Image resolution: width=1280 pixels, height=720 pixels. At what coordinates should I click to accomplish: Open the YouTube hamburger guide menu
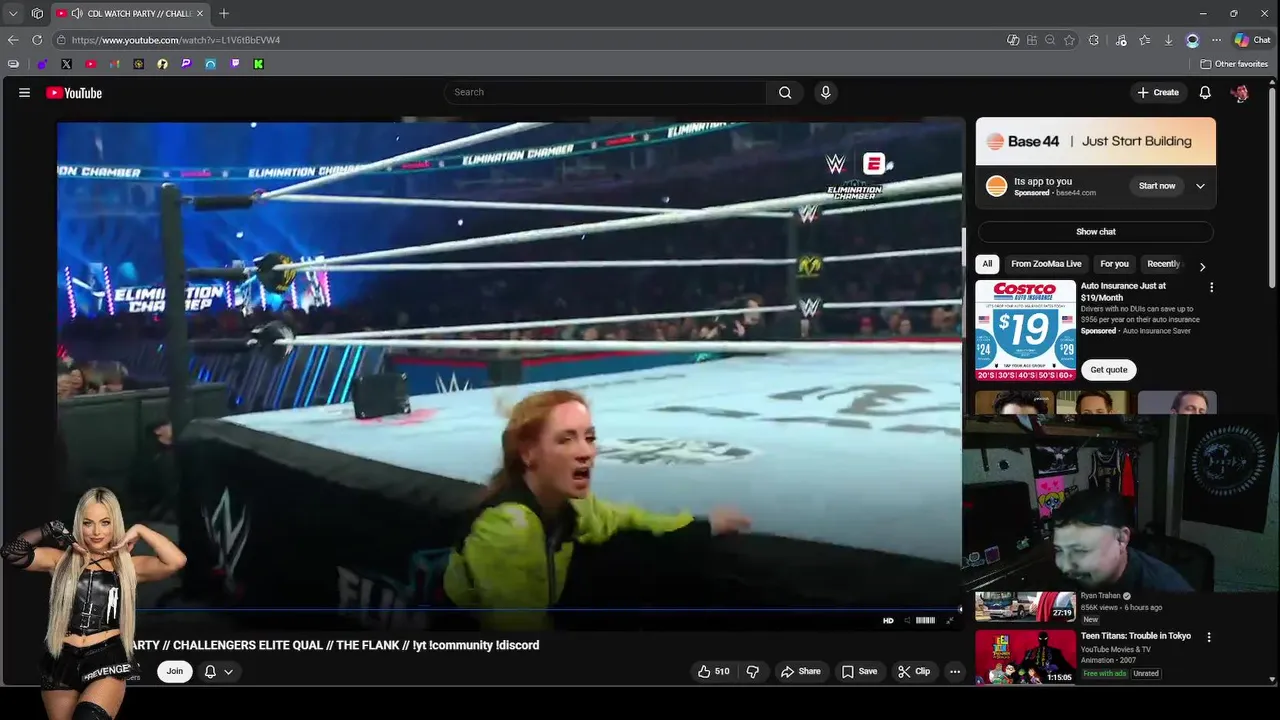tap(24, 92)
